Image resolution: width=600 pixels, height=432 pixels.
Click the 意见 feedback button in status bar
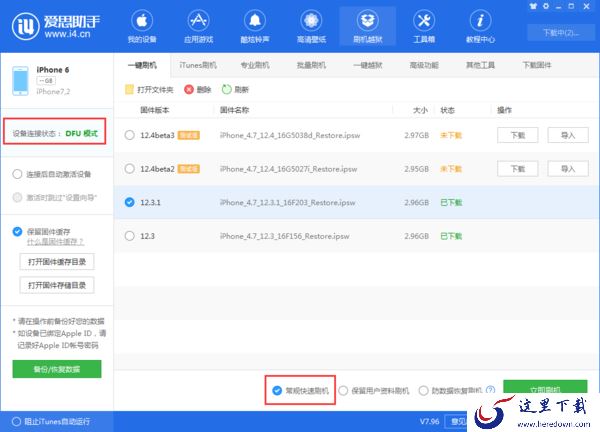click(456, 422)
